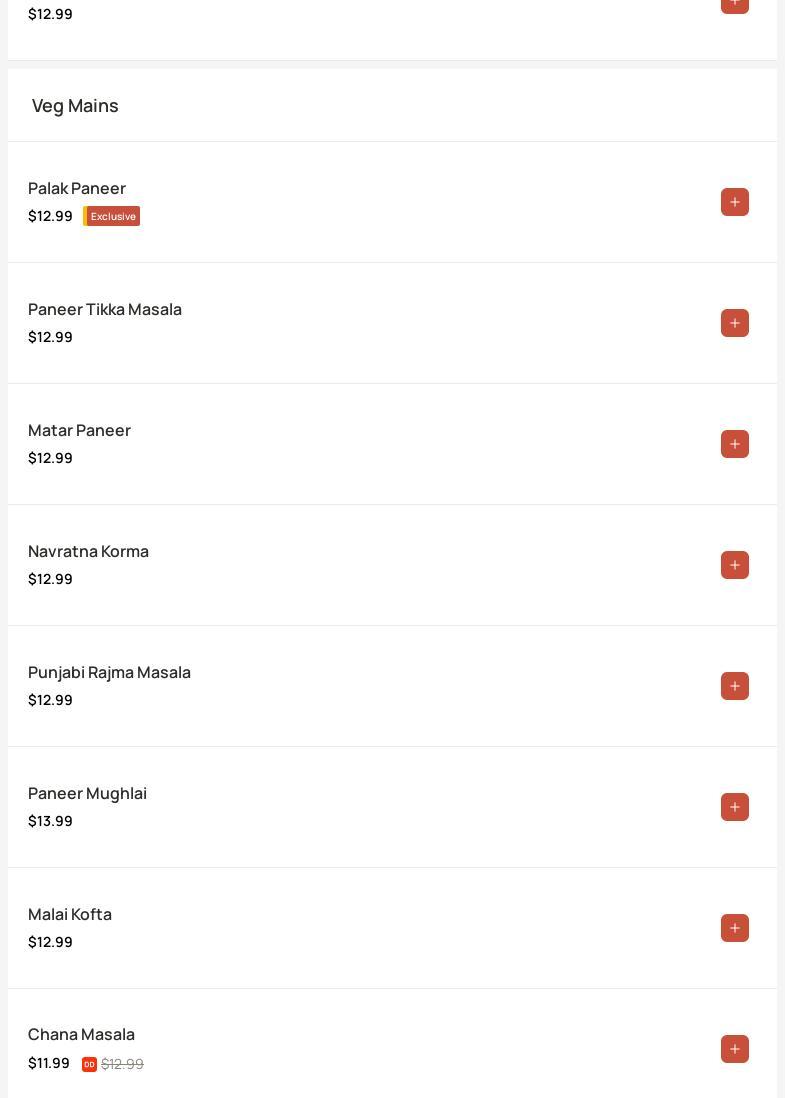
Task: Add Navratna Korma with plus button
Action: pyautogui.click(x=735, y=565)
